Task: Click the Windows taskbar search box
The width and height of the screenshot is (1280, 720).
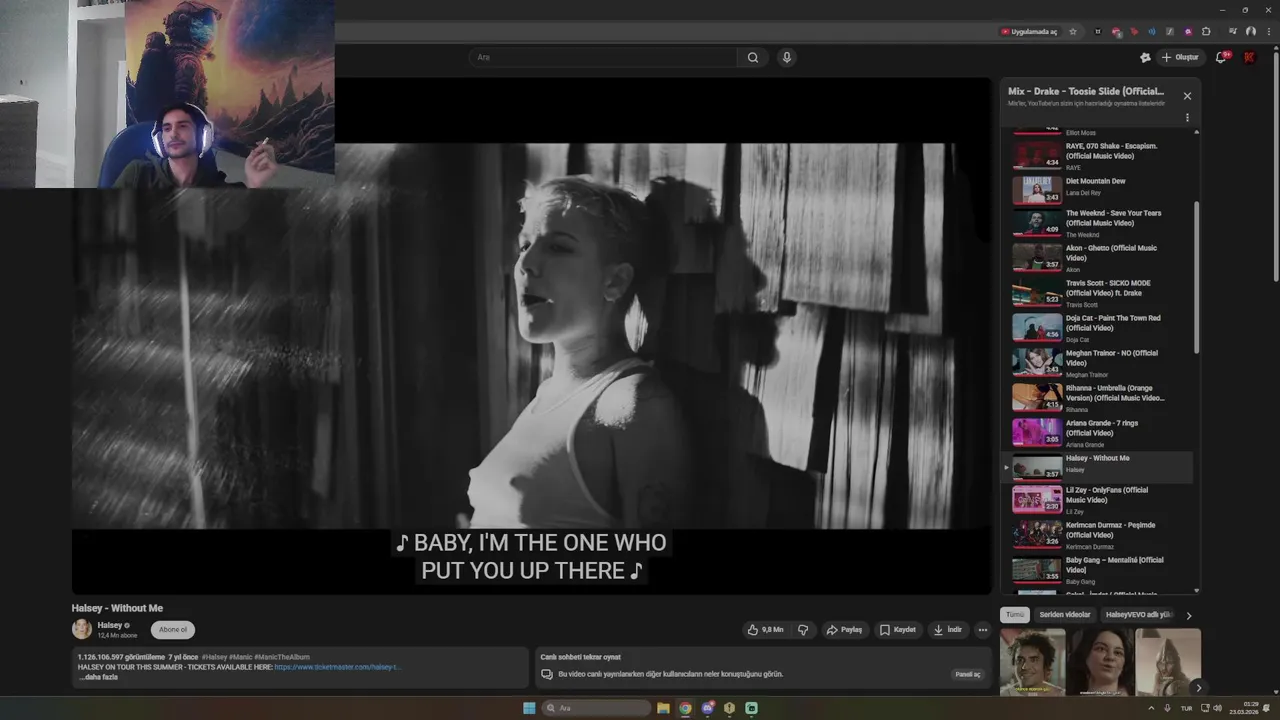Action: point(596,708)
